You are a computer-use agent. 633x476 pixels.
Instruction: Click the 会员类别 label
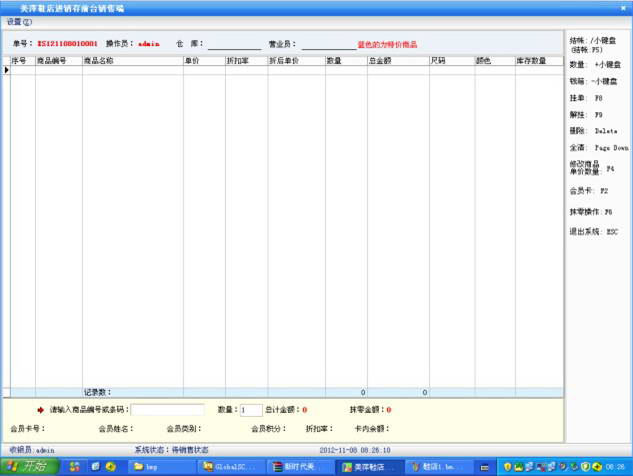coord(184,429)
